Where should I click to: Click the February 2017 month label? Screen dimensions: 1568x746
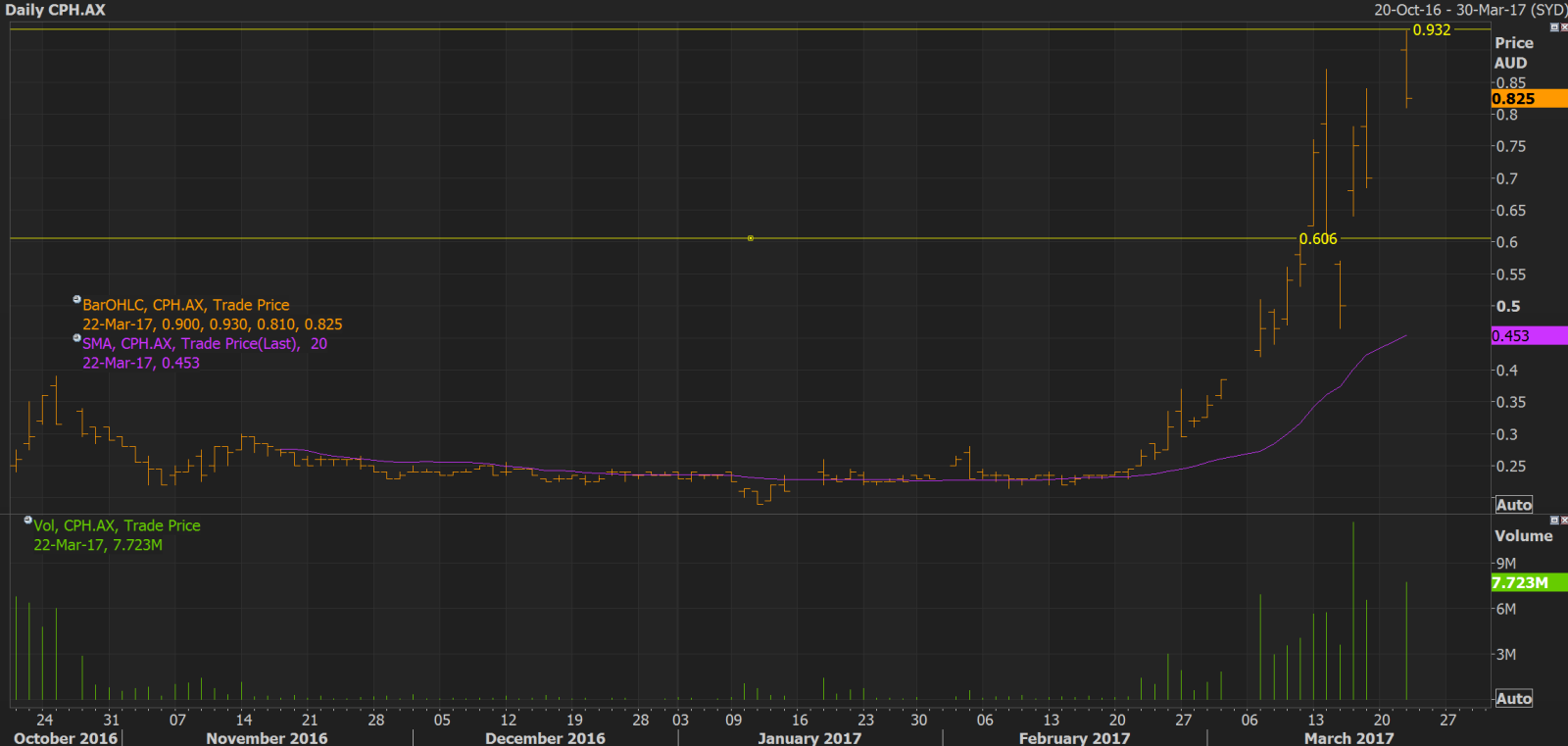click(x=1074, y=738)
